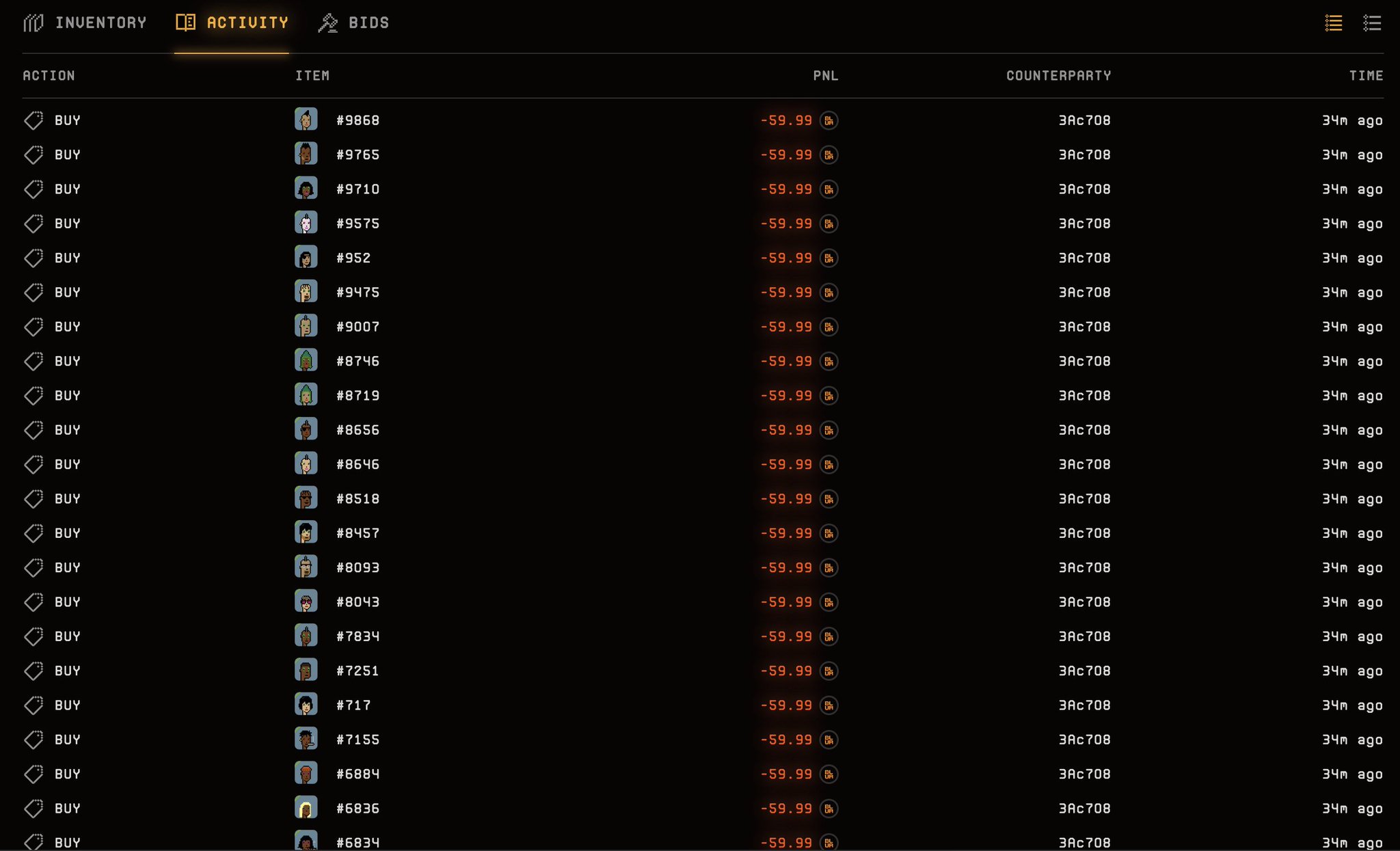Click the PNL column header
The width and height of the screenshot is (1400, 851).
pos(825,75)
